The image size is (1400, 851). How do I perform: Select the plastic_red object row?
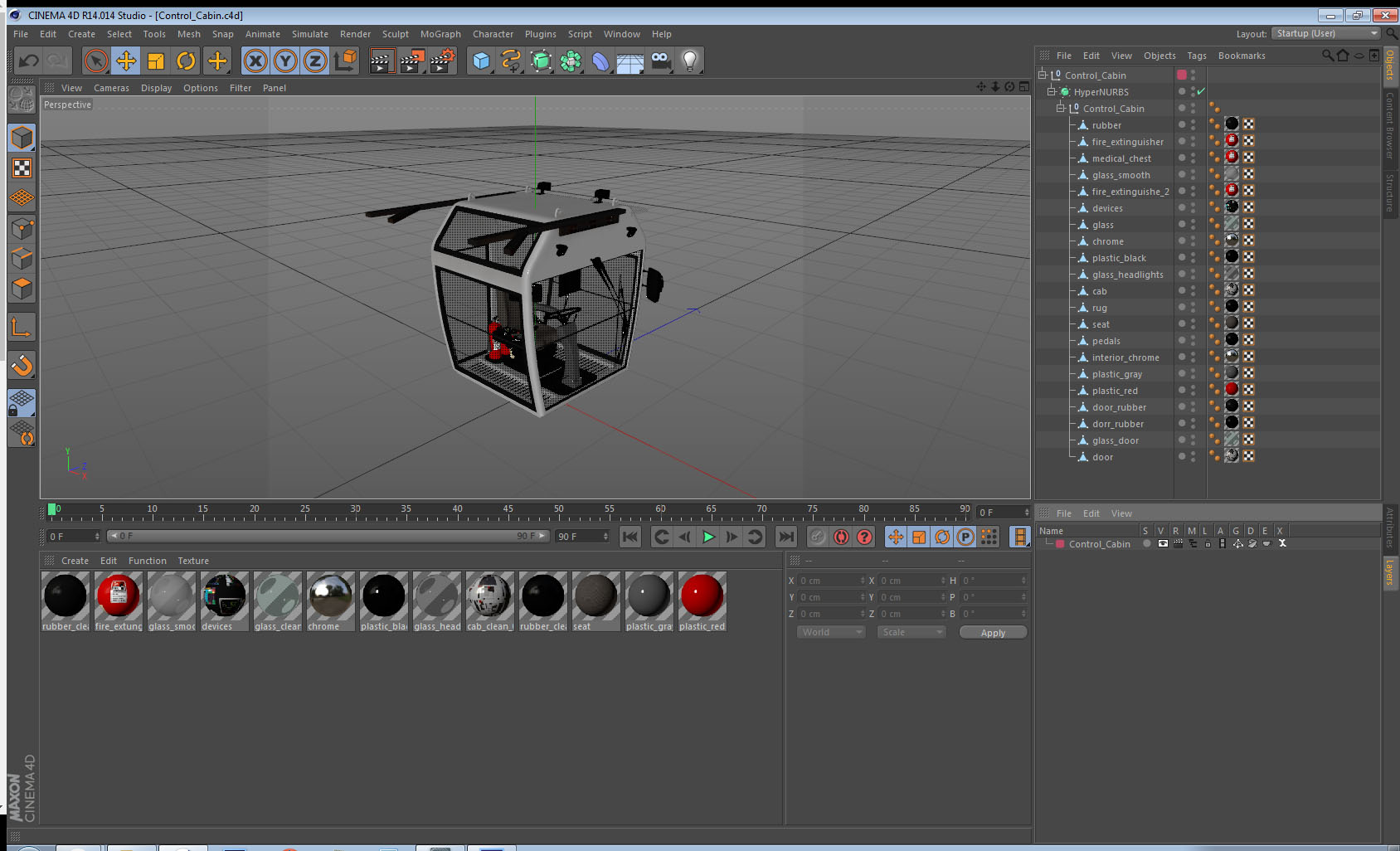tap(1115, 391)
